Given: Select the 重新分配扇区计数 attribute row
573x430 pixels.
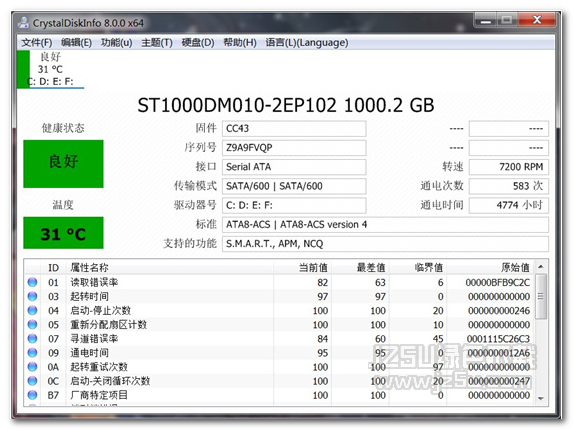Looking at the screenshot, I should tap(280, 324).
